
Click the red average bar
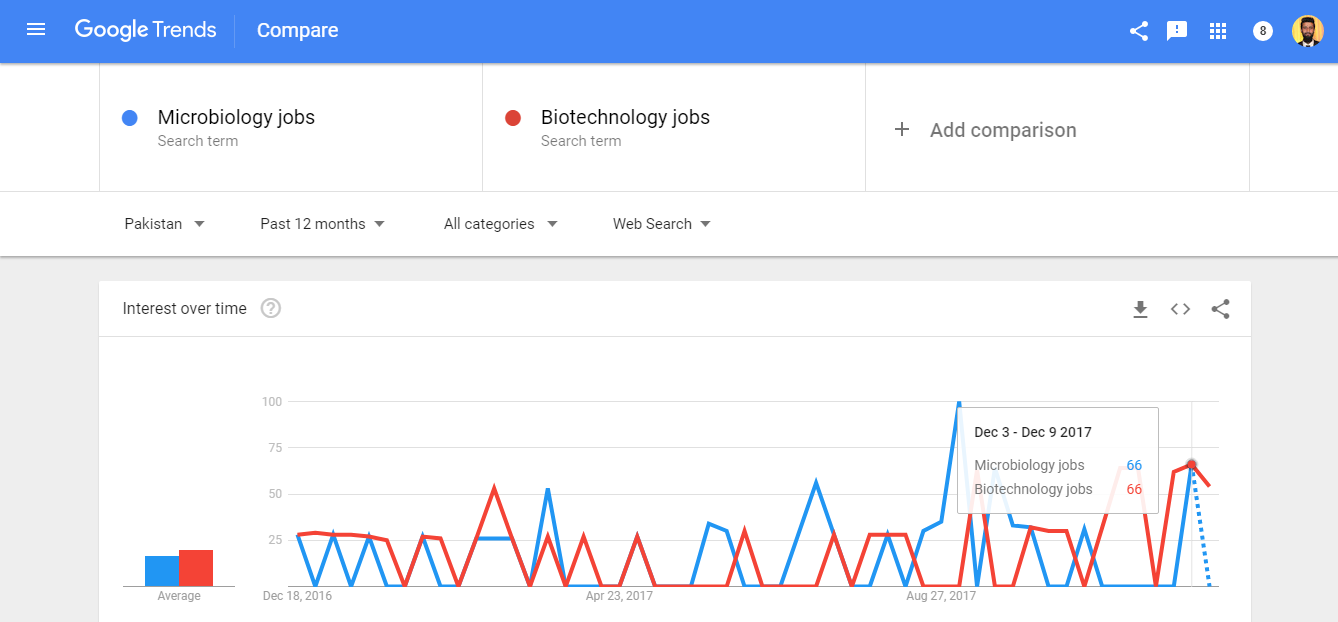pyautogui.click(x=196, y=568)
